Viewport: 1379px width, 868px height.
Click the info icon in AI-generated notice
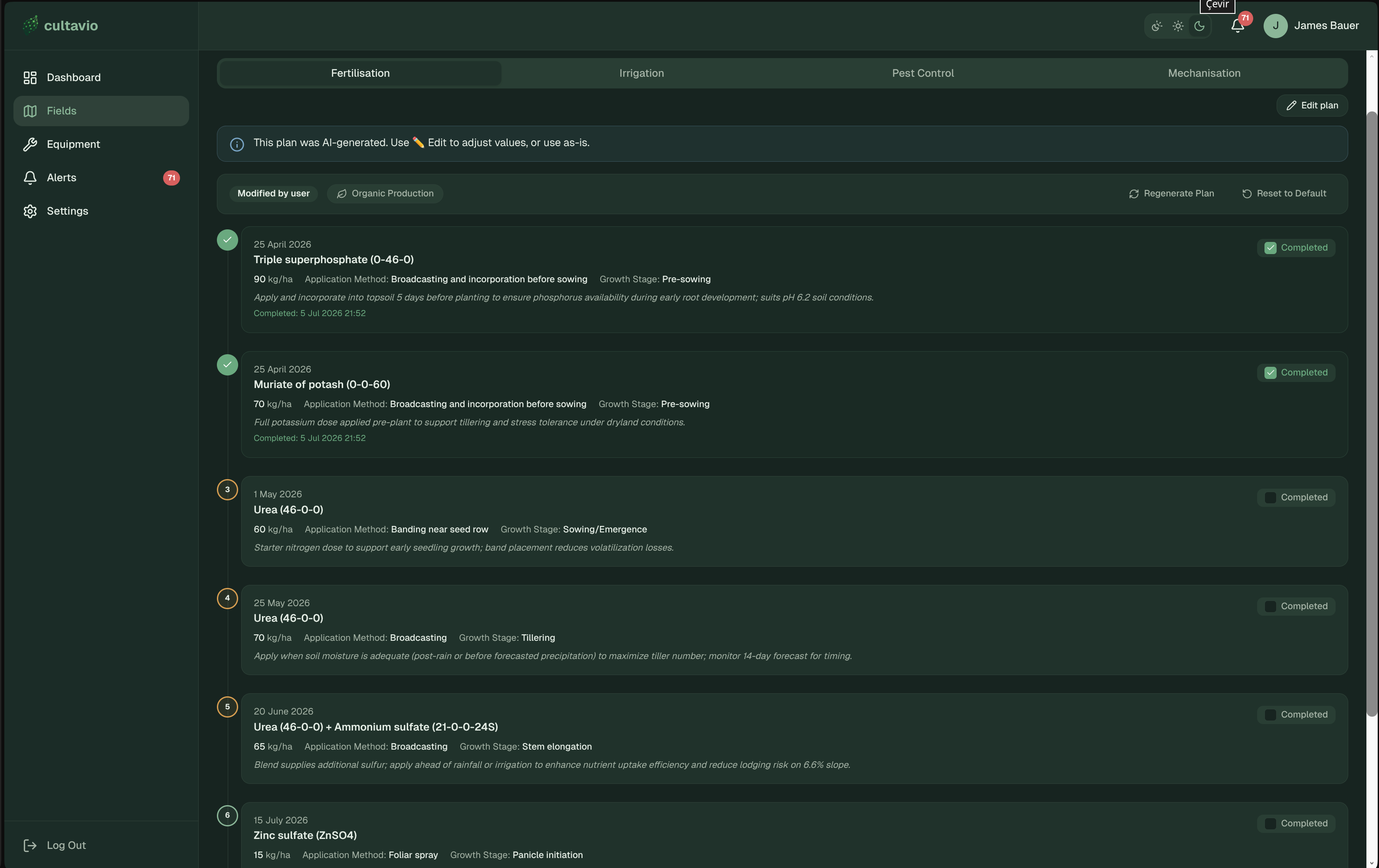(237, 144)
